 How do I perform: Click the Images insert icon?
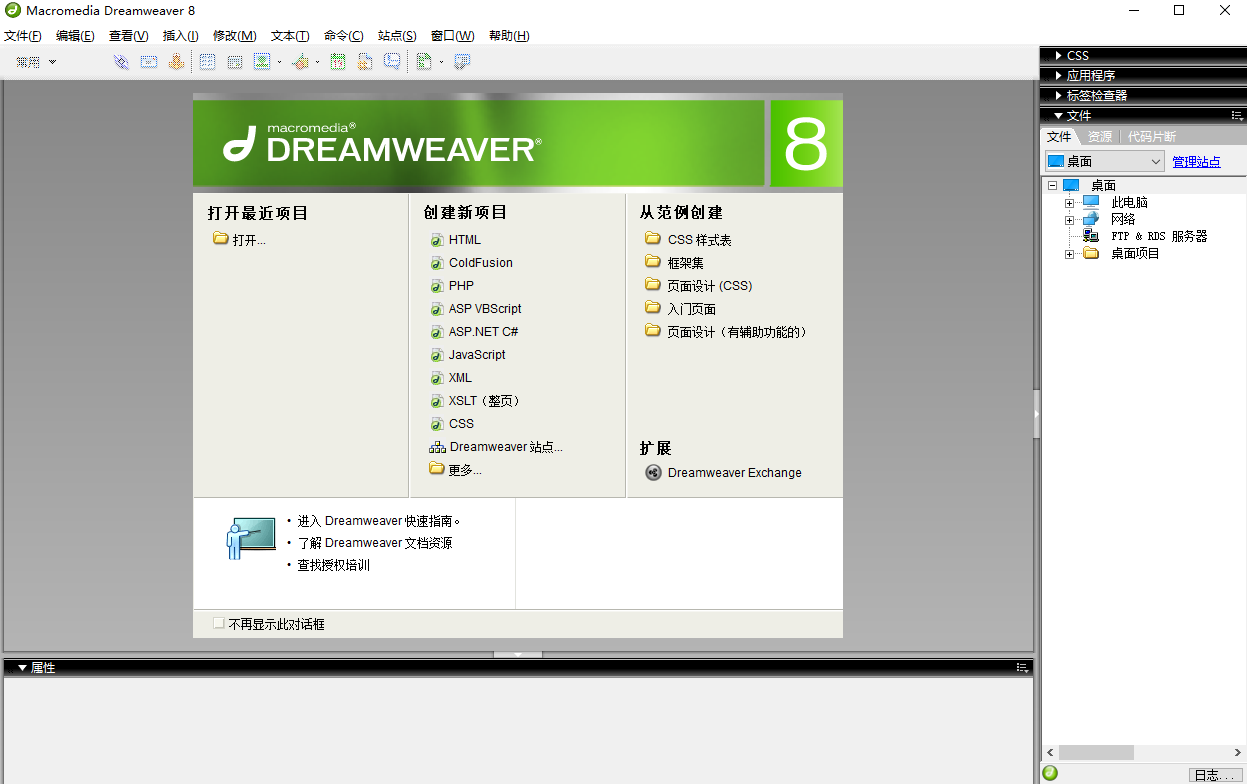(x=262, y=61)
